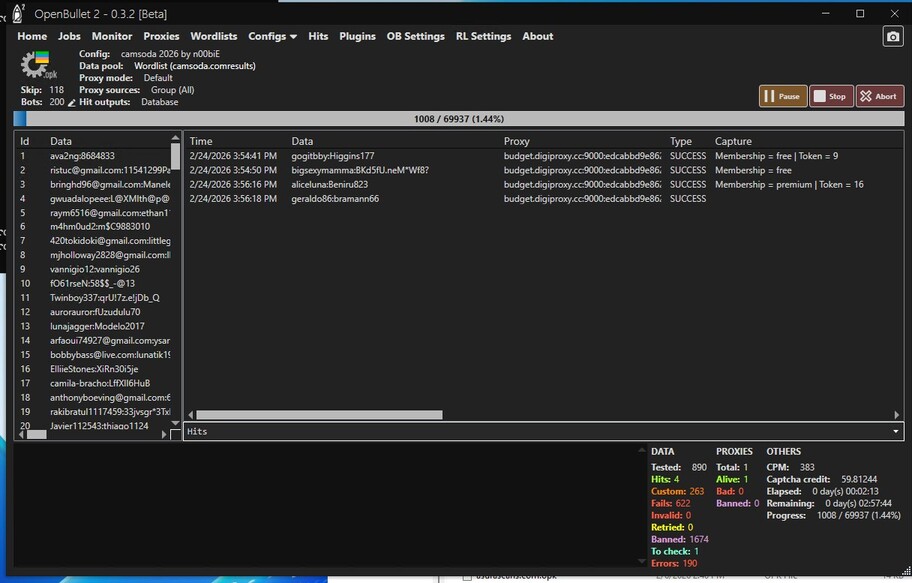Switch to the Proxies page
Viewport: 912px width, 583px height.
161,36
